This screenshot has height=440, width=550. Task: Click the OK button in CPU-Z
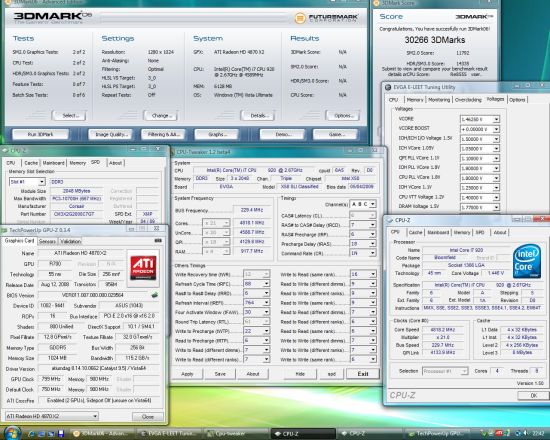coord(534,395)
